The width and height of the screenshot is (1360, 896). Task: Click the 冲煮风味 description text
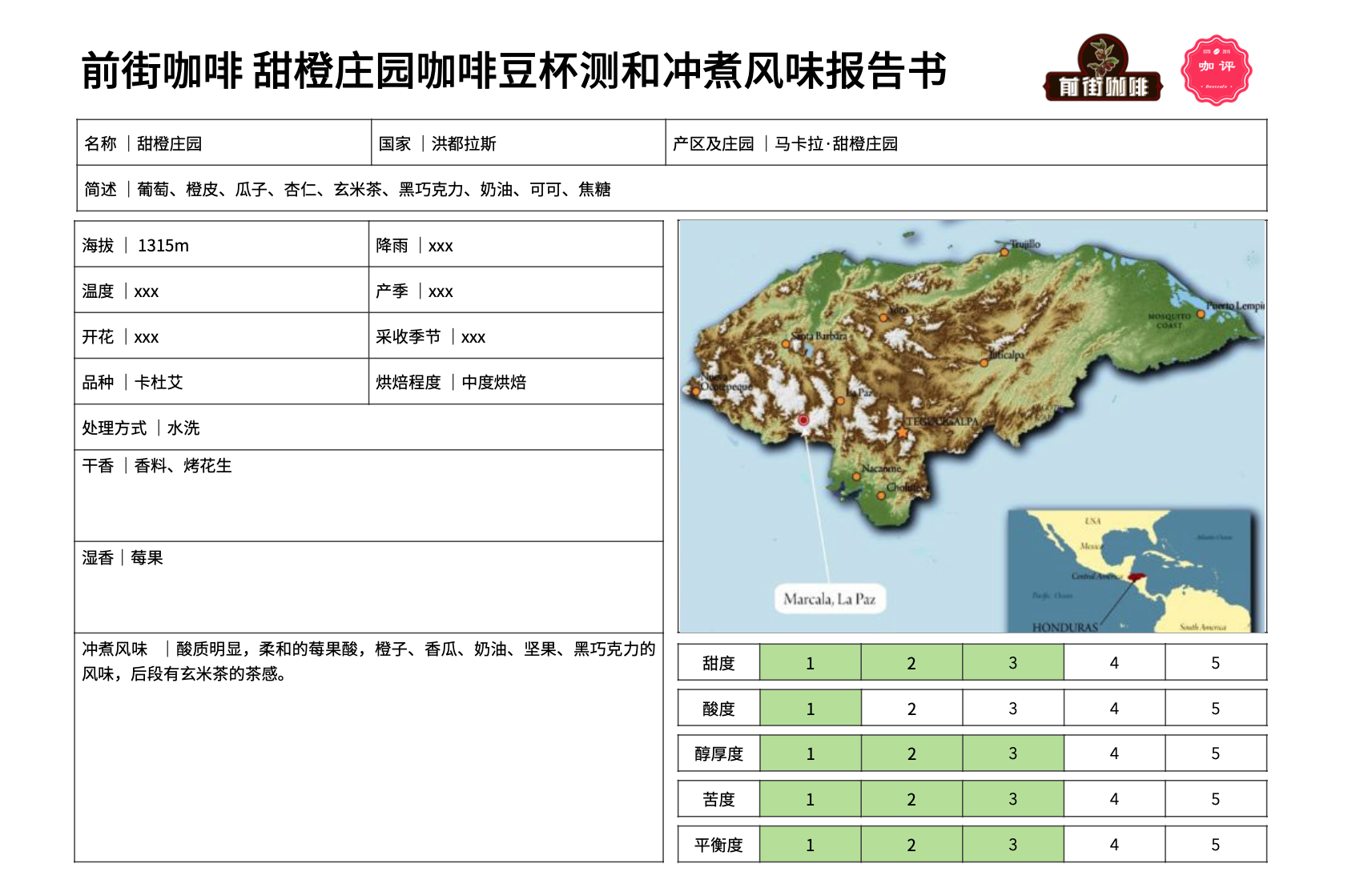(368, 661)
